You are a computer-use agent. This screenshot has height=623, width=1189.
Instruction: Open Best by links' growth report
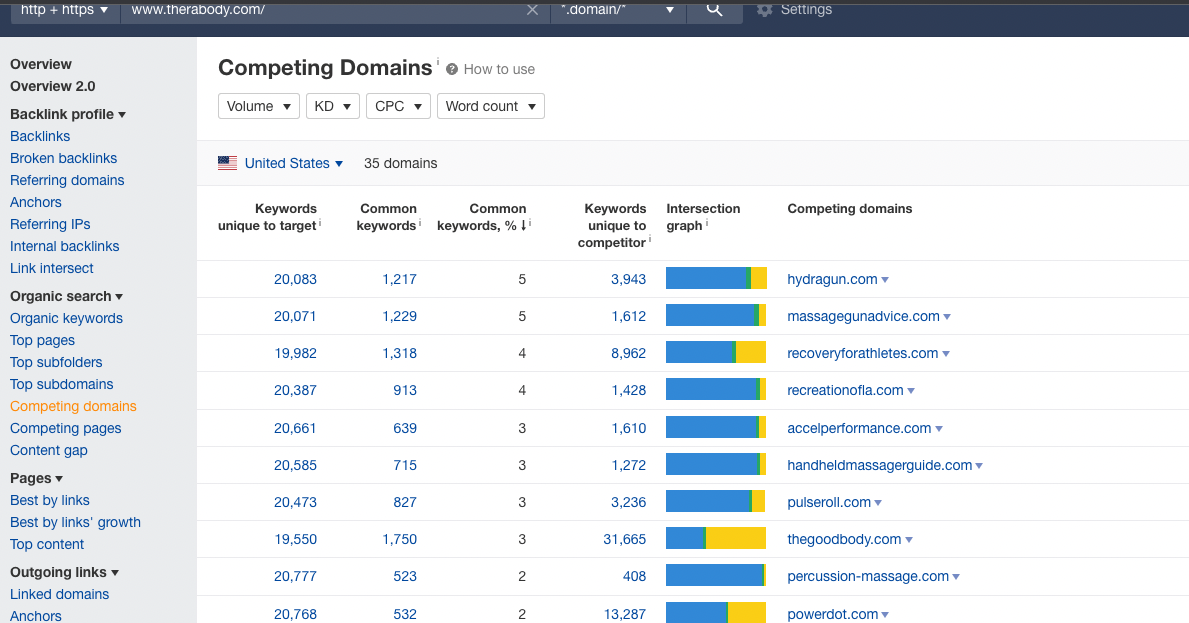coord(75,522)
